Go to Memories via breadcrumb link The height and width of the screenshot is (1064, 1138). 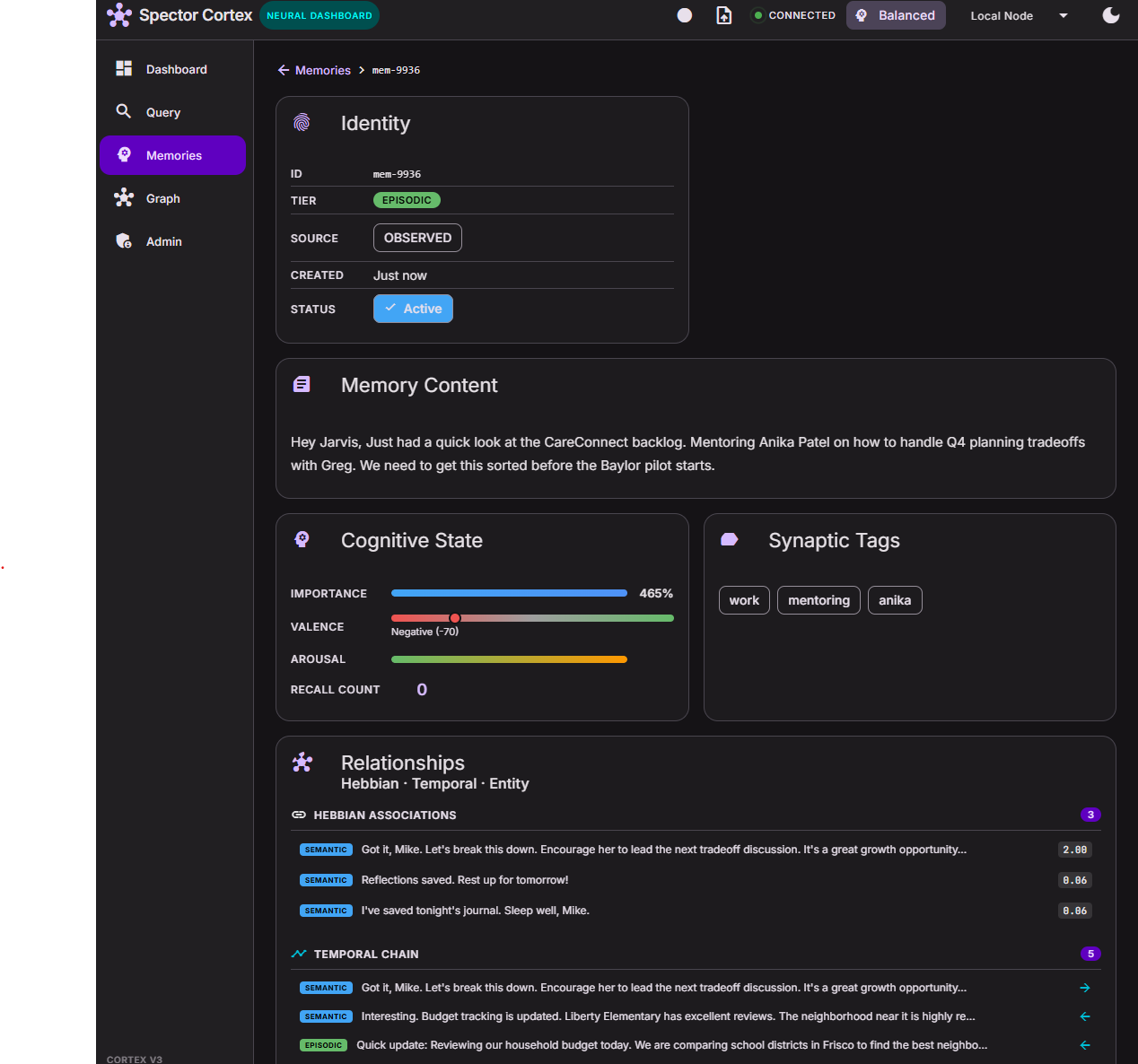(x=323, y=70)
